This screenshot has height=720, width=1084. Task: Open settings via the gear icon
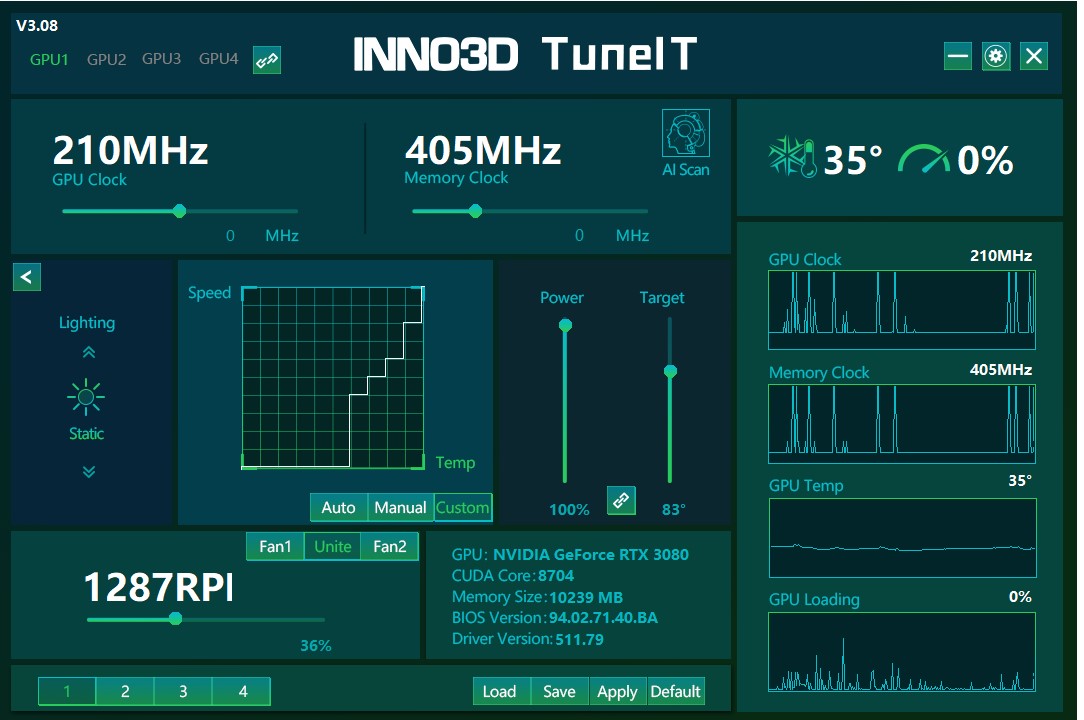coord(996,57)
